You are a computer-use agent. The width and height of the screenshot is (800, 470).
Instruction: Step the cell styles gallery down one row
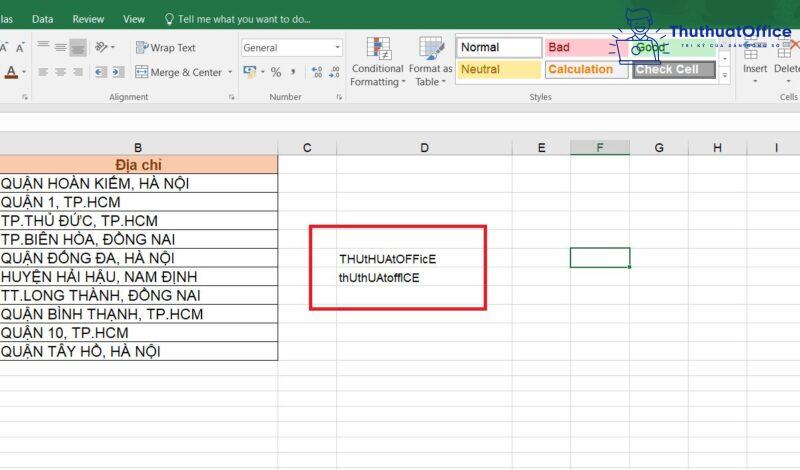724,59
